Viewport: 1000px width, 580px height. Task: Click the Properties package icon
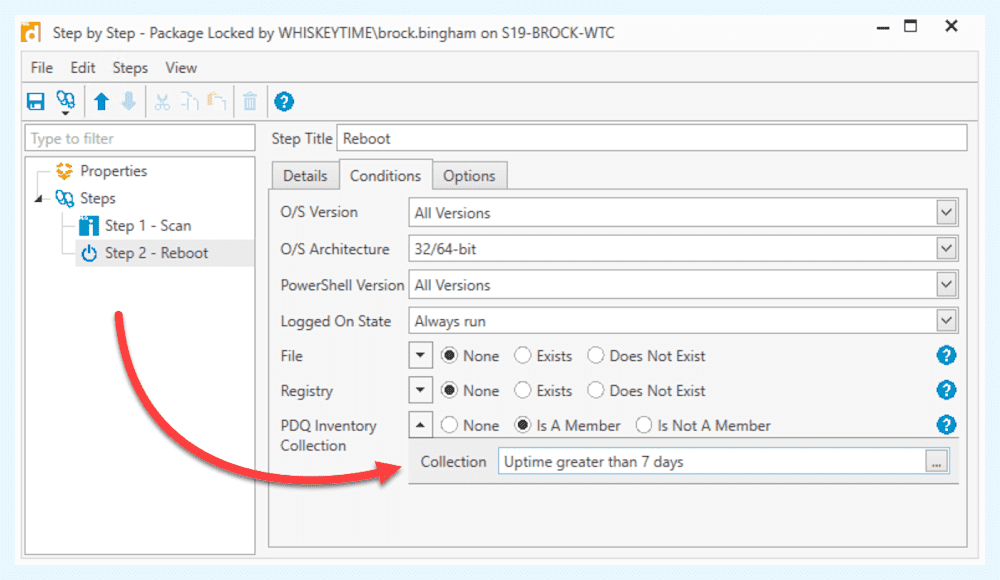coord(64,171)
